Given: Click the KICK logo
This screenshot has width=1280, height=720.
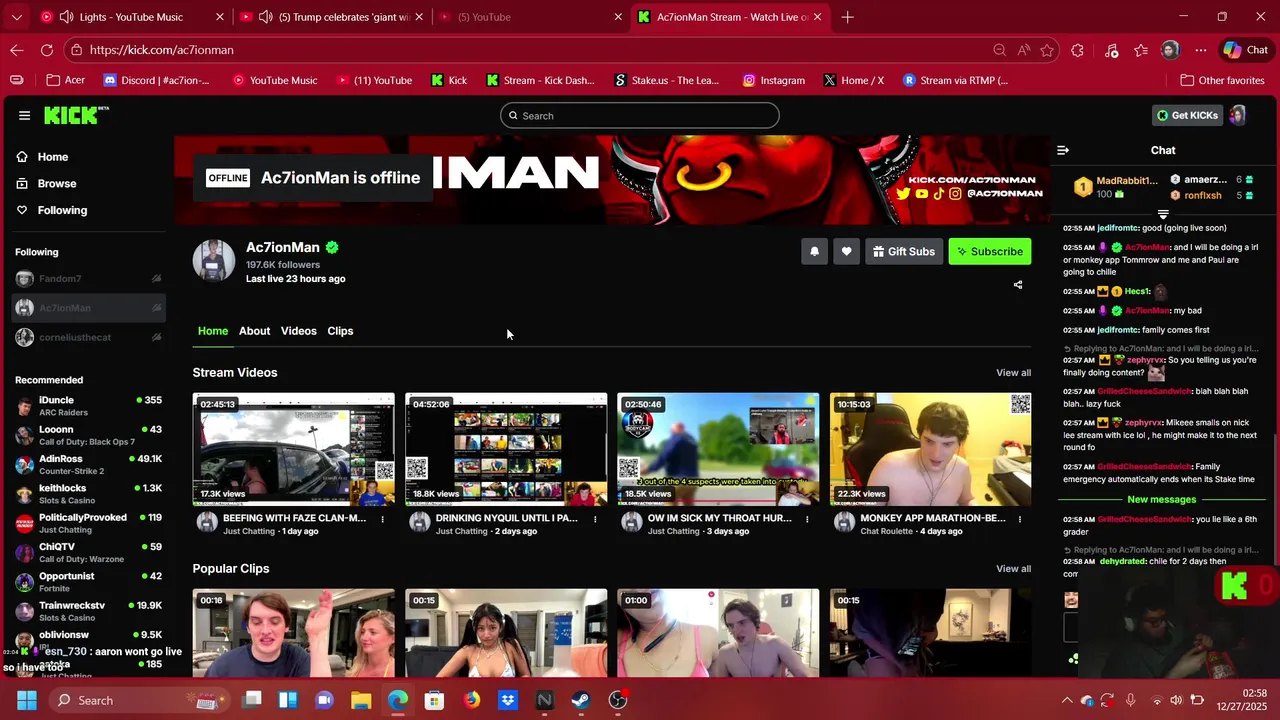Looking at the screenshot, I should (76, 115).
